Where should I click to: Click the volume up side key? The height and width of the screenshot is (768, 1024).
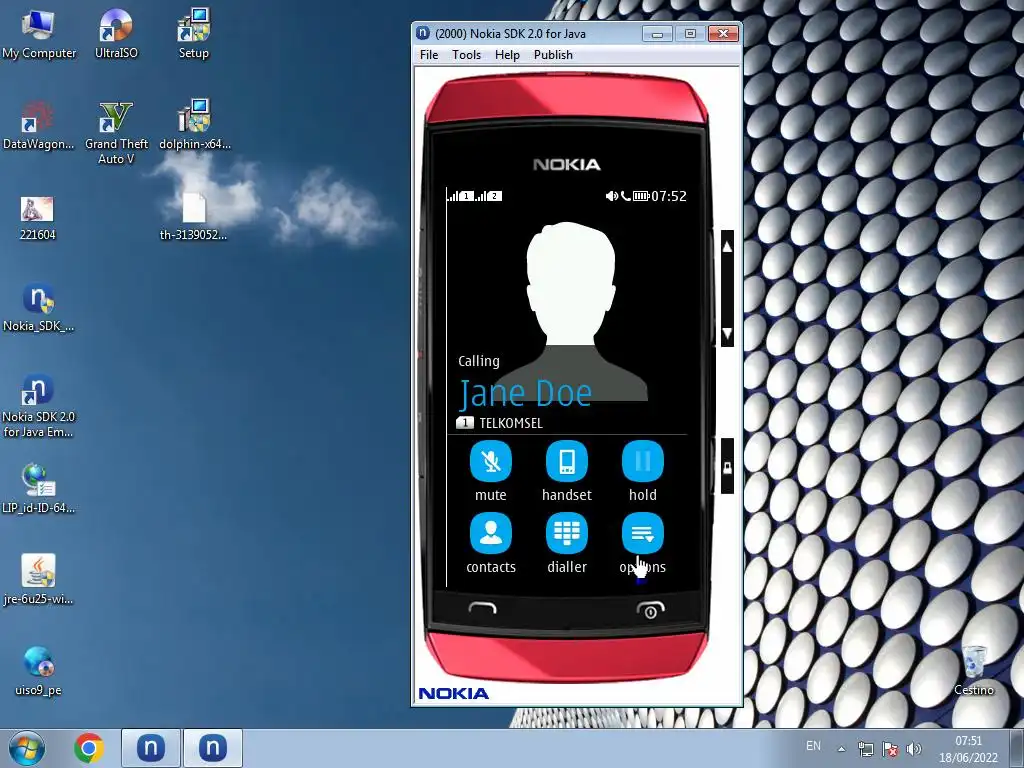point(727,247)
